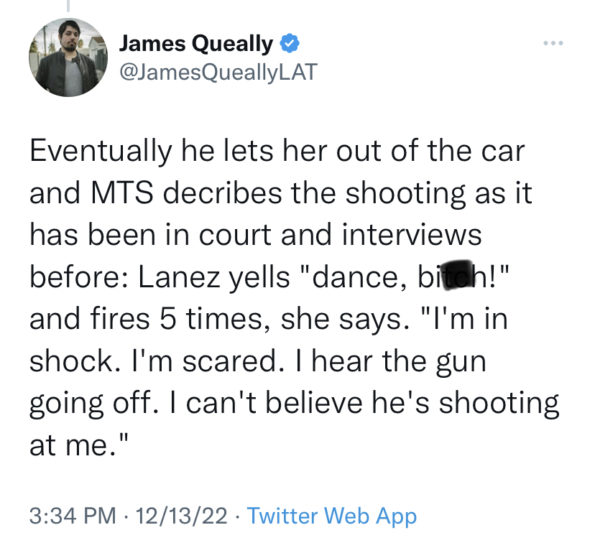The height and width of the screenshot is (548, 595).
Task: Click the display name James Queally
Action: [196, 44]
